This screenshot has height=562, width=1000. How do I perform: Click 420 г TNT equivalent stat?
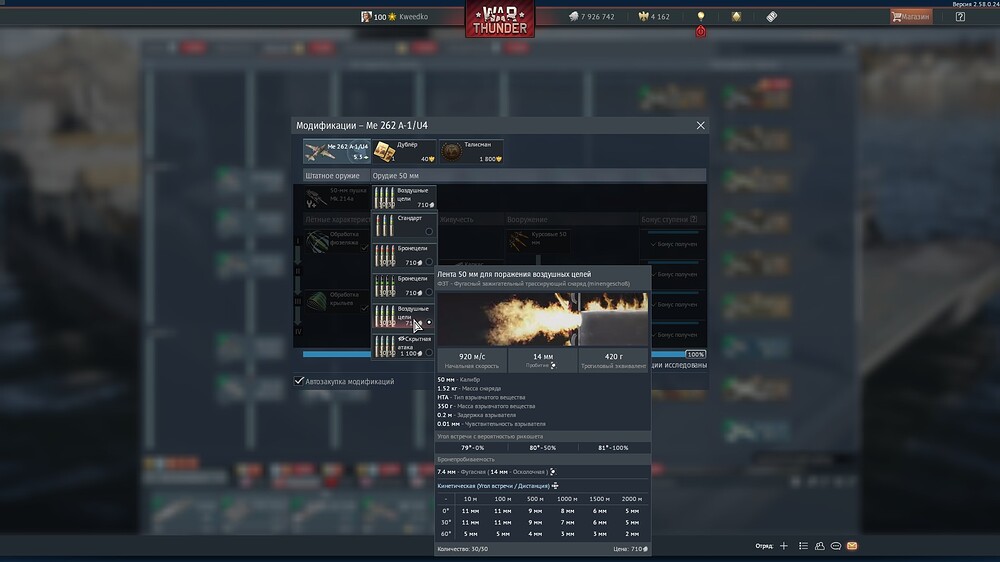613,360
